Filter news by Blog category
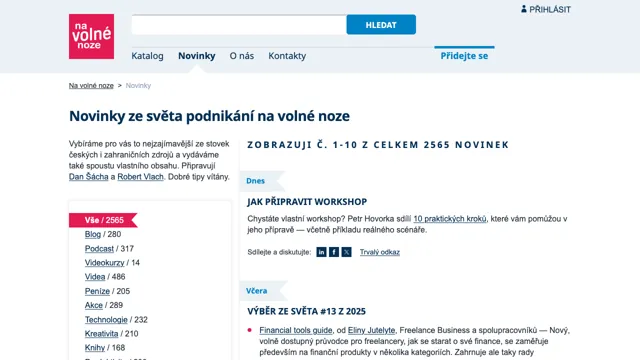 click(x=93, y=234)
